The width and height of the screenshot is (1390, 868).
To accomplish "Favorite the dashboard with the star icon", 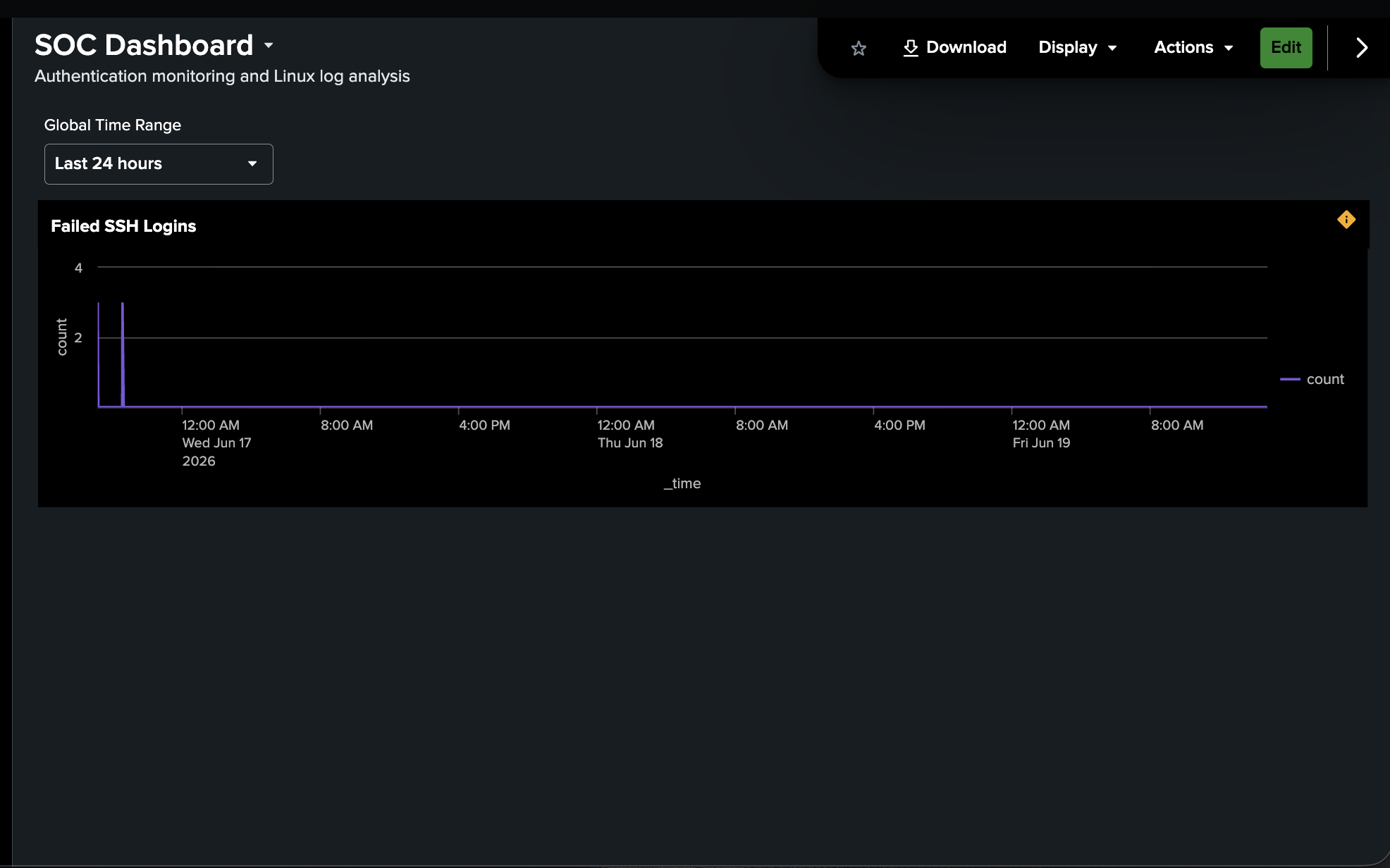I will (859, 48).
